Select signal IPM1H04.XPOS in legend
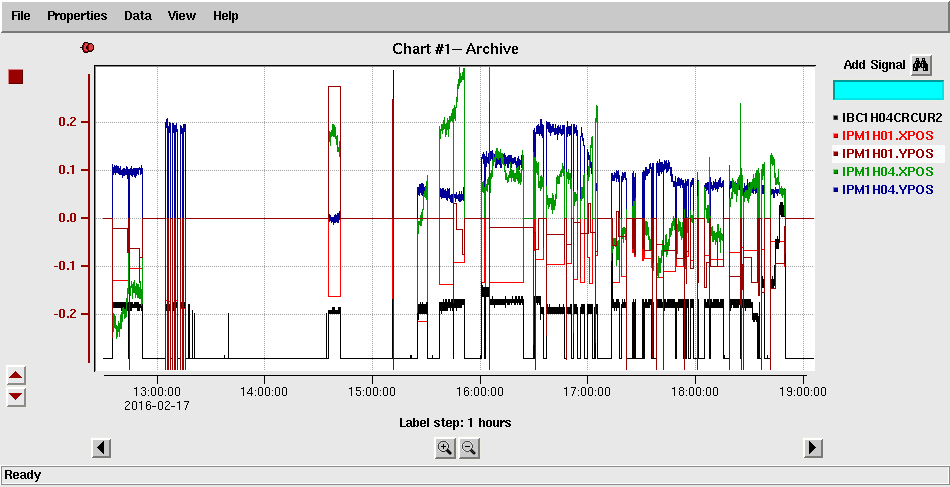This screenshot has width=950, height=487. click(x=887, y=171)
